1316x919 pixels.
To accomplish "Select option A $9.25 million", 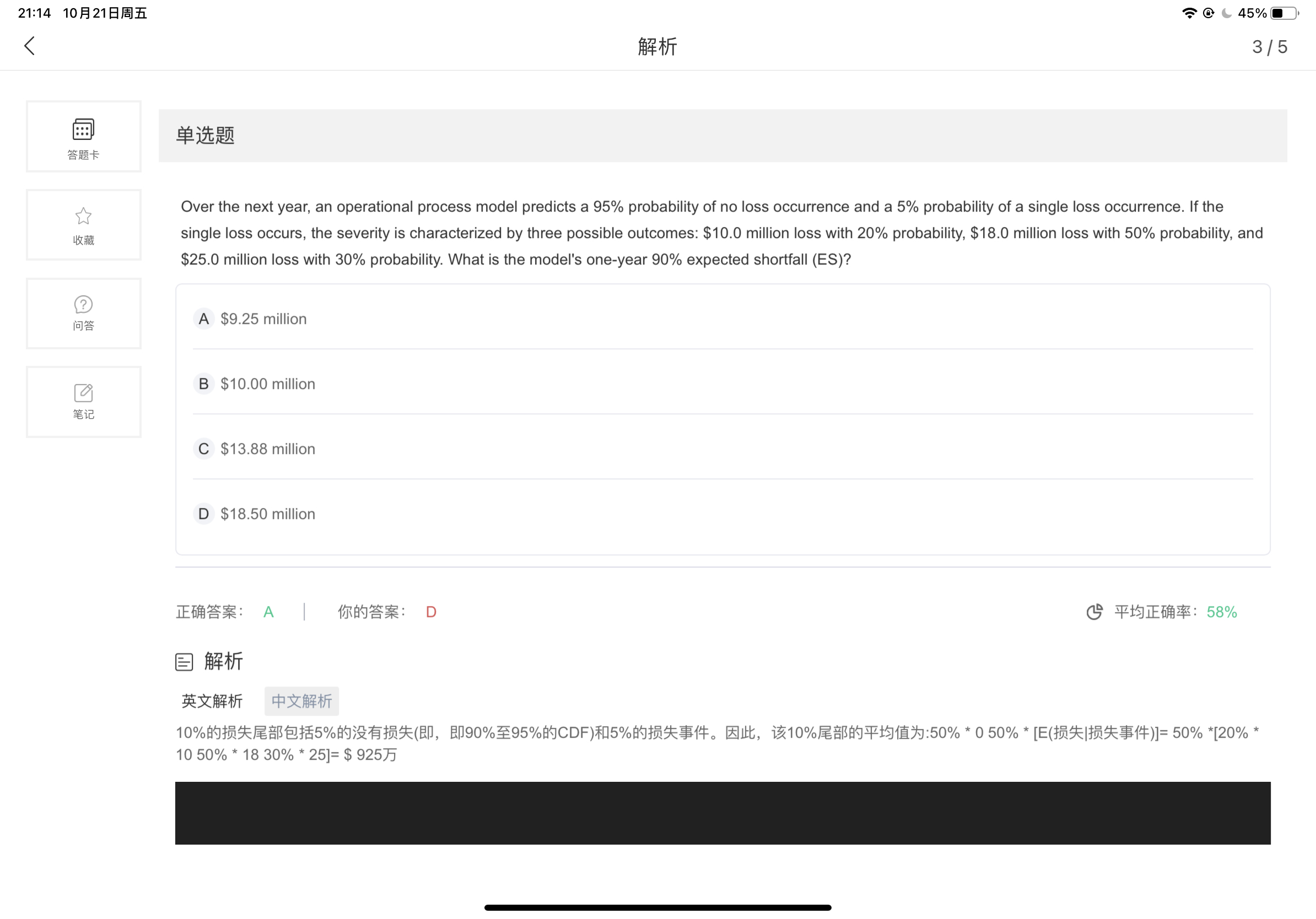I will pyautogui.click(x=263, y=319).
